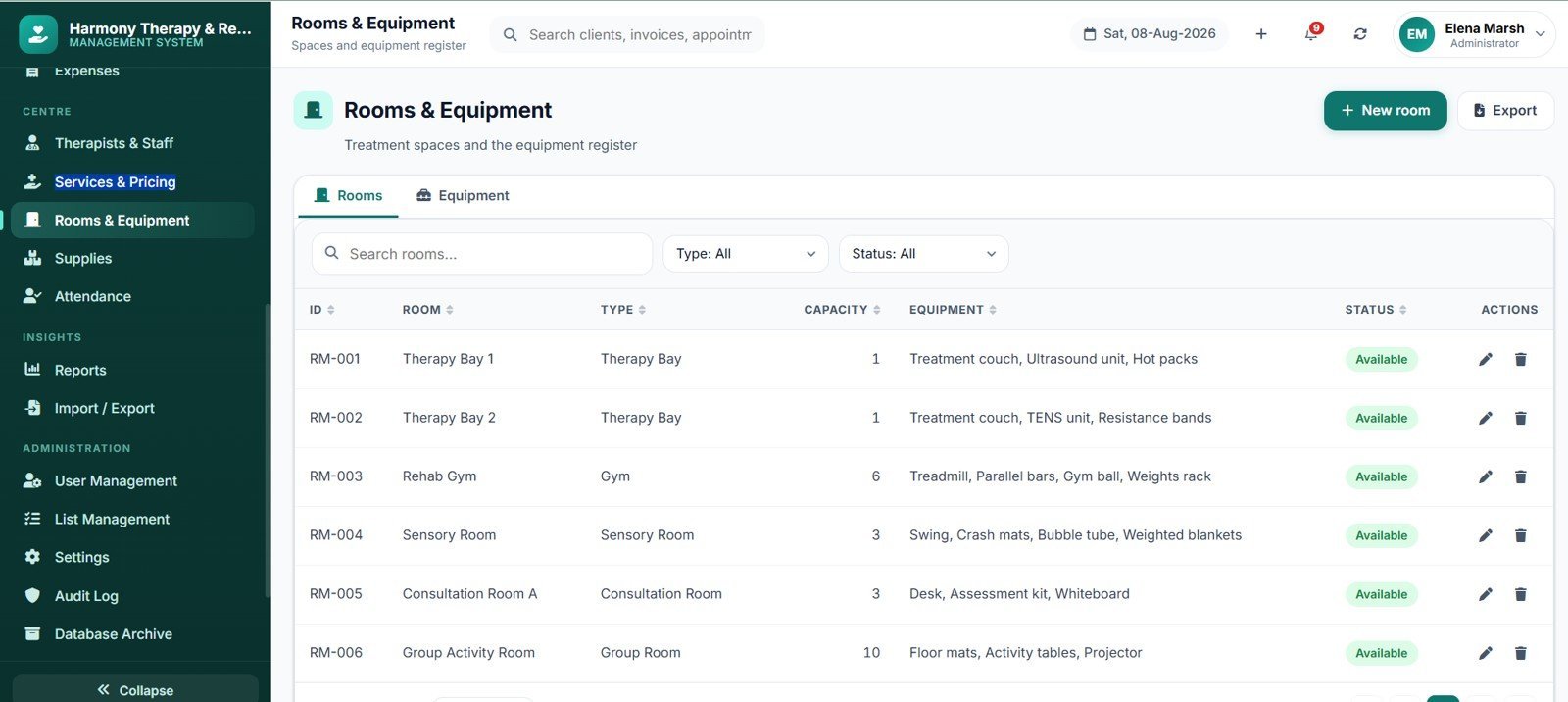Viewport: 1568px width, 702px height.
Task: Click the New room button
Action: click(x=1385, y=111)
